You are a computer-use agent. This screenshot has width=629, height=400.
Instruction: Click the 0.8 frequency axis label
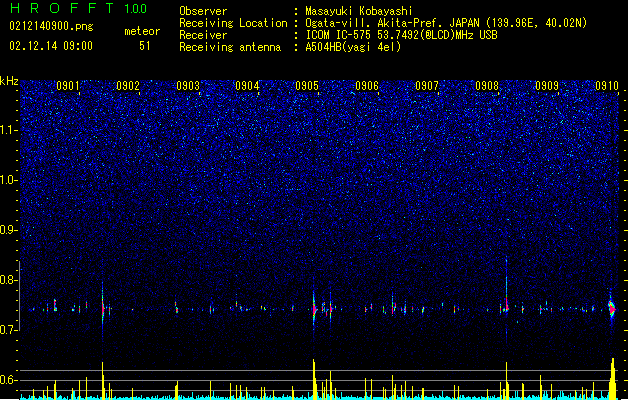point(9,280)
